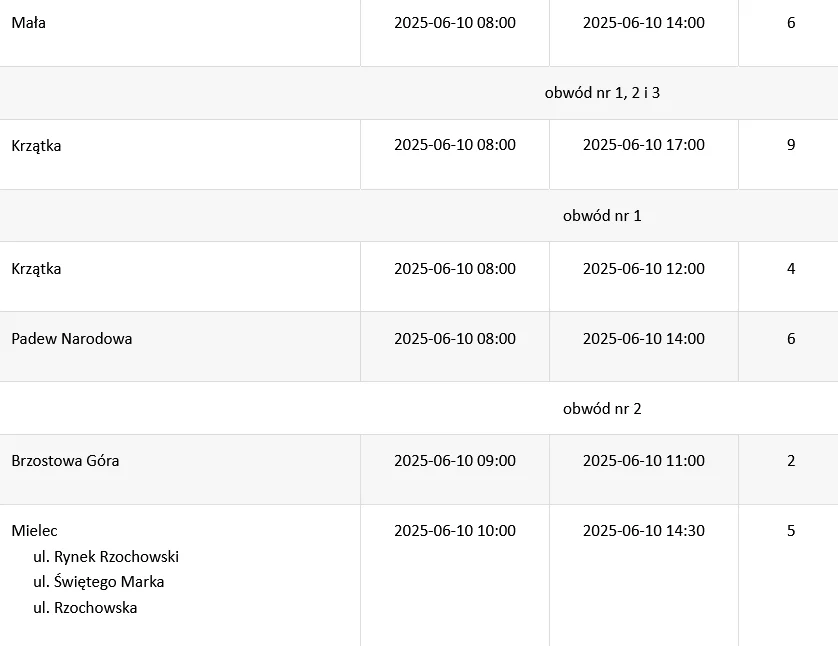The width and height of the screenshot is (838, 646).
Task: Click the 'ul. Rynek Rzochowski' street line
Action: 106,557
